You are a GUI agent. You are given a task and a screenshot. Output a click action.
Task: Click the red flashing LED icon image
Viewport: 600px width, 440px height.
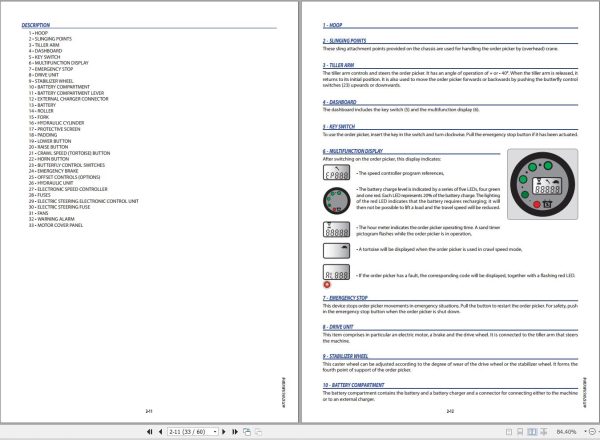tap(327, 285)
